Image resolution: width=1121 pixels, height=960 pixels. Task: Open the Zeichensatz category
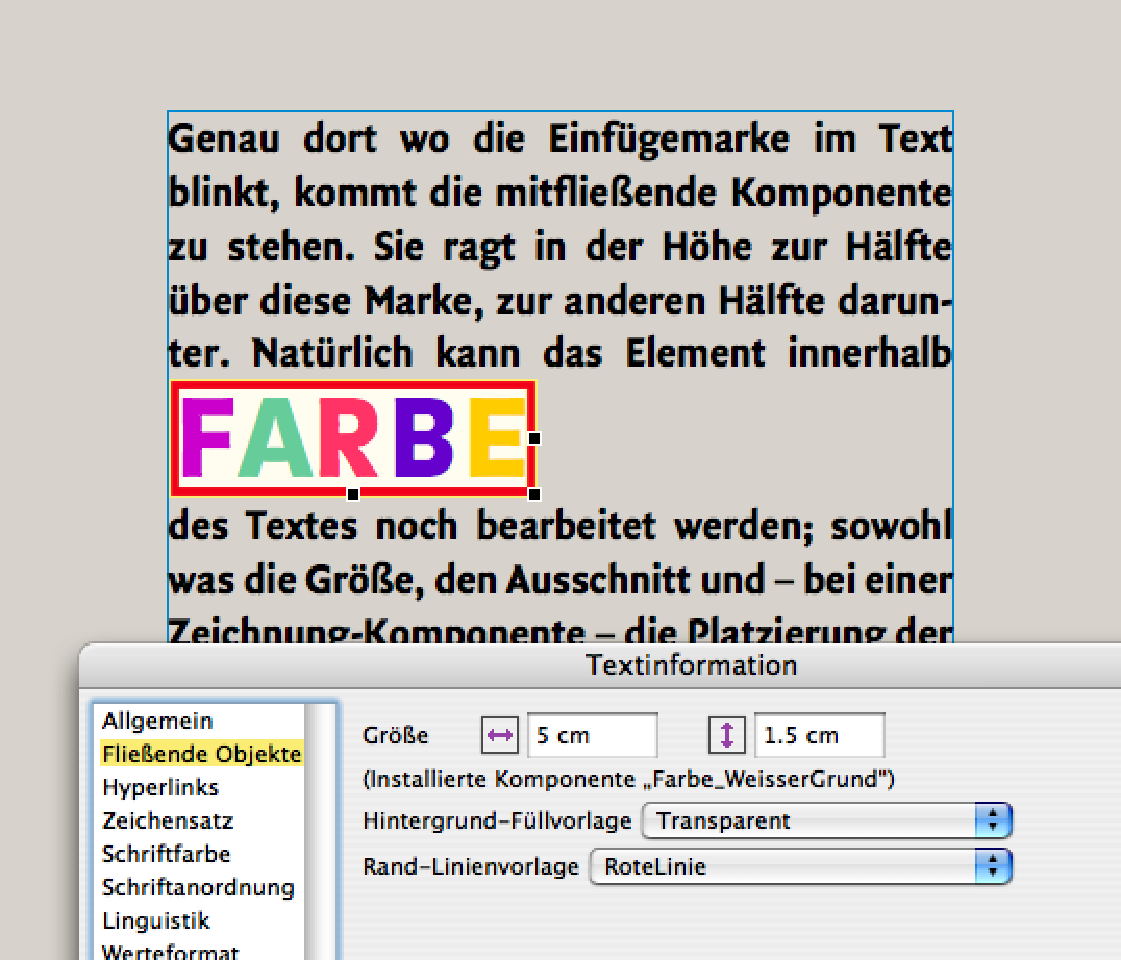click(167, 821)
